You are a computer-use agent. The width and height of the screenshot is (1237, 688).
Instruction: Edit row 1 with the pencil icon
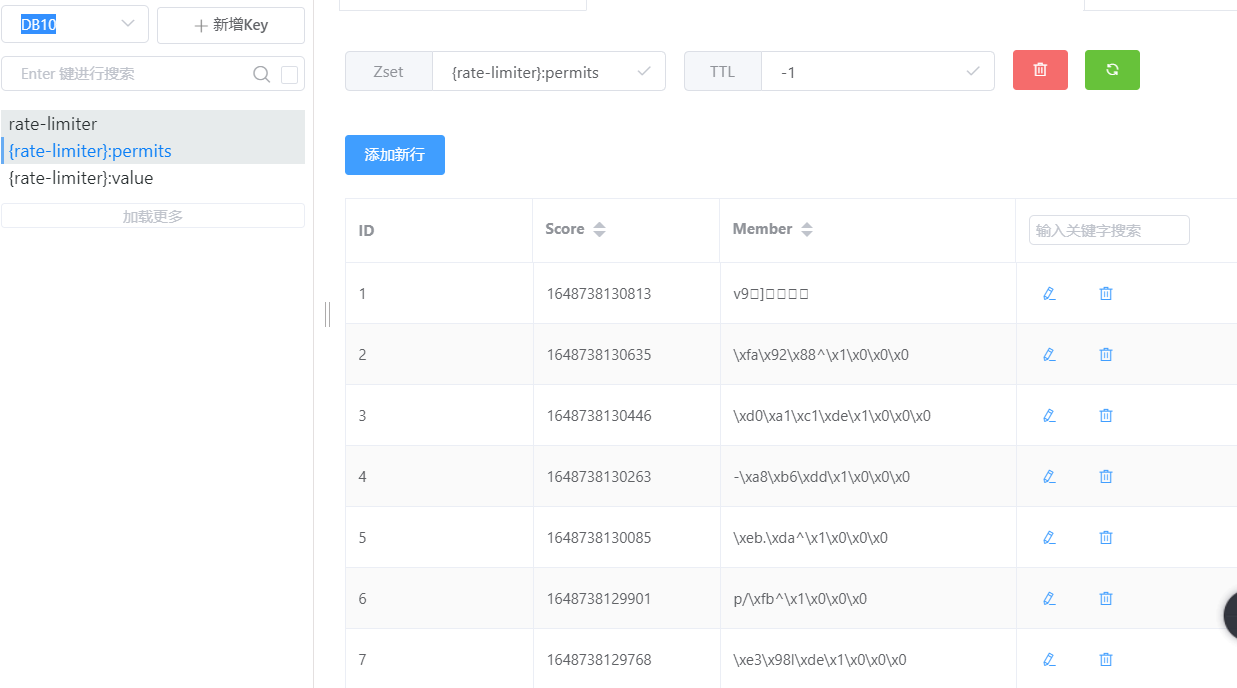pos(1048,293)
